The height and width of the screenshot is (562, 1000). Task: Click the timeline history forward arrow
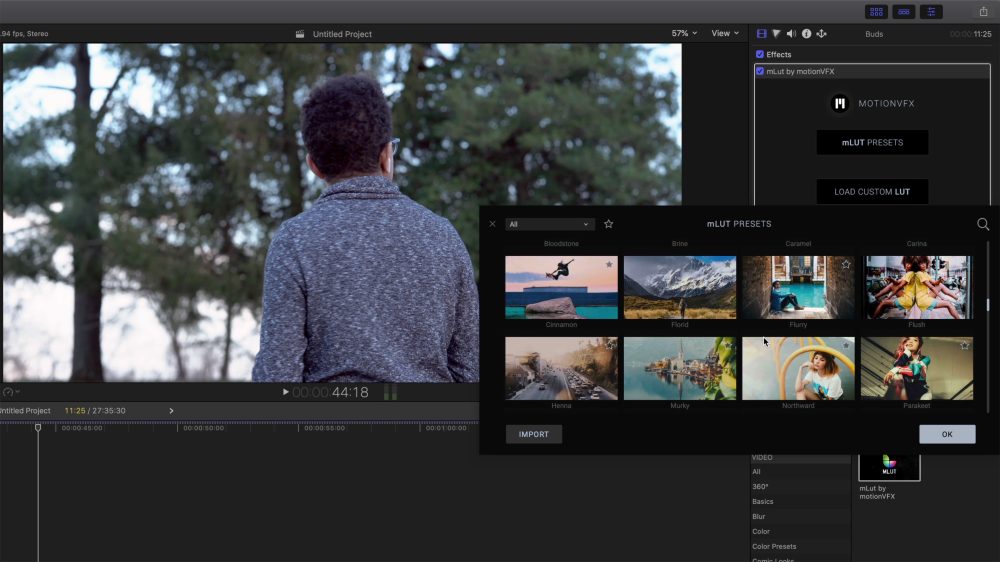coord(171,411)
